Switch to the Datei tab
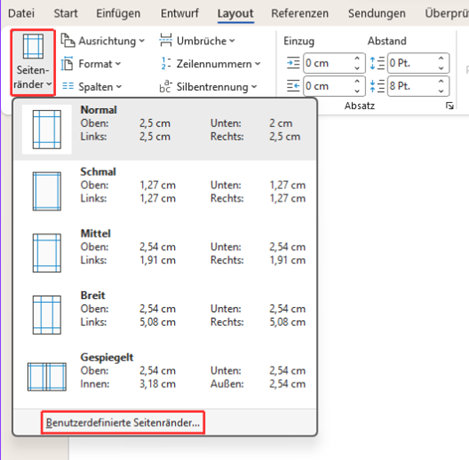This screenshot has width=469, height=460. (x=21, y=13)
